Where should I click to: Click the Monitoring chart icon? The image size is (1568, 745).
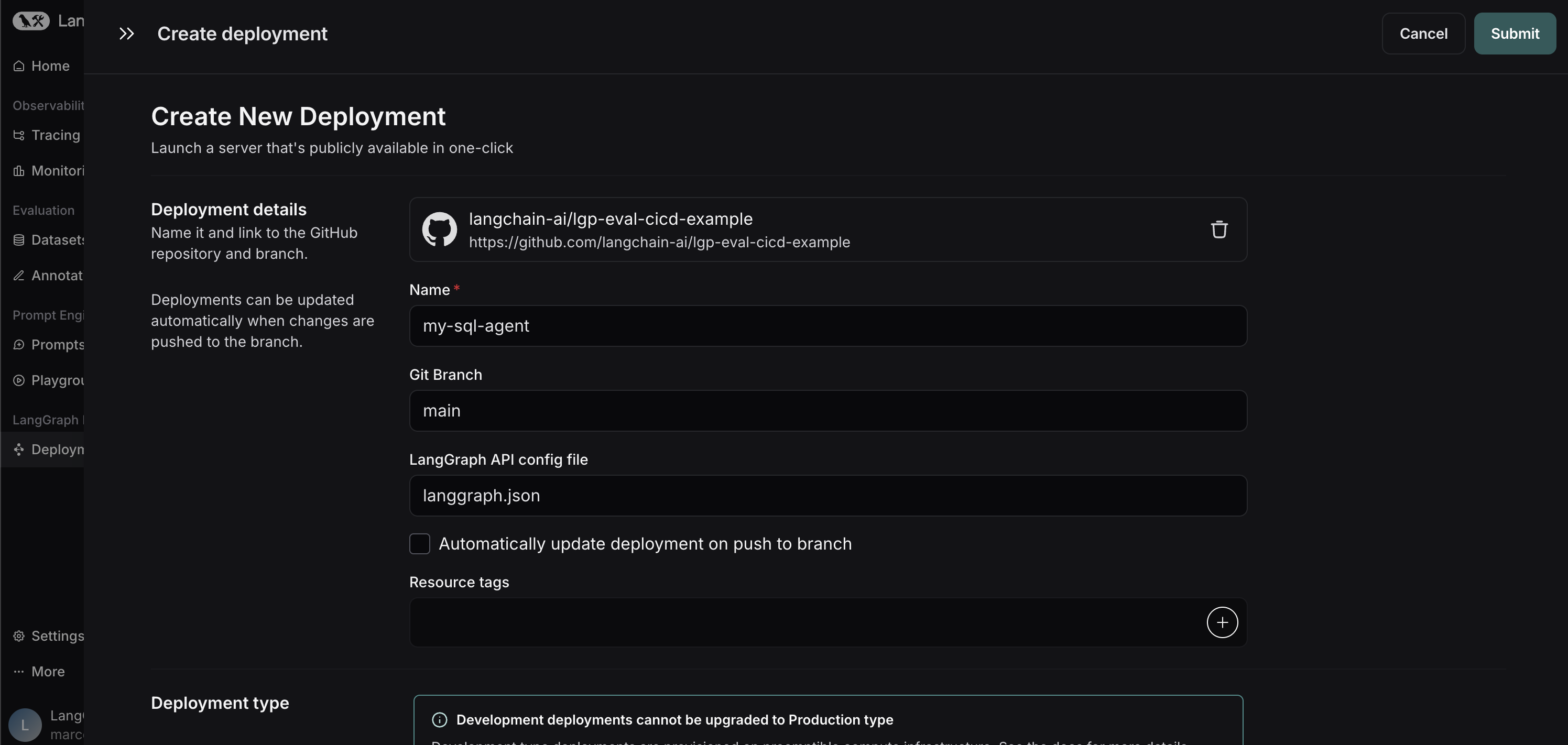(x=19, y=171)
